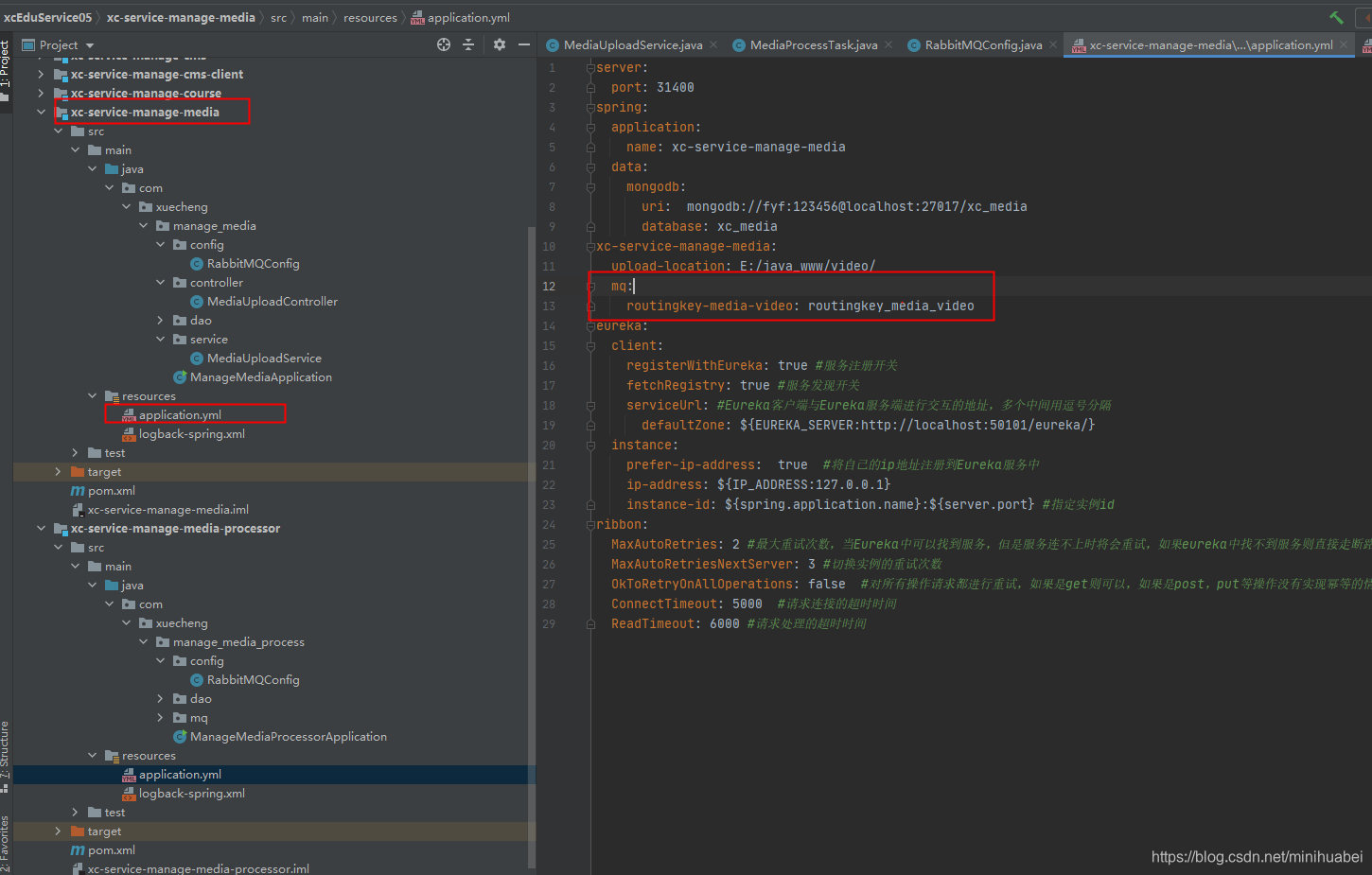Click the port: 31400 line
The width and height of the screenshot is (1372, 875).
tap(652, 87)
